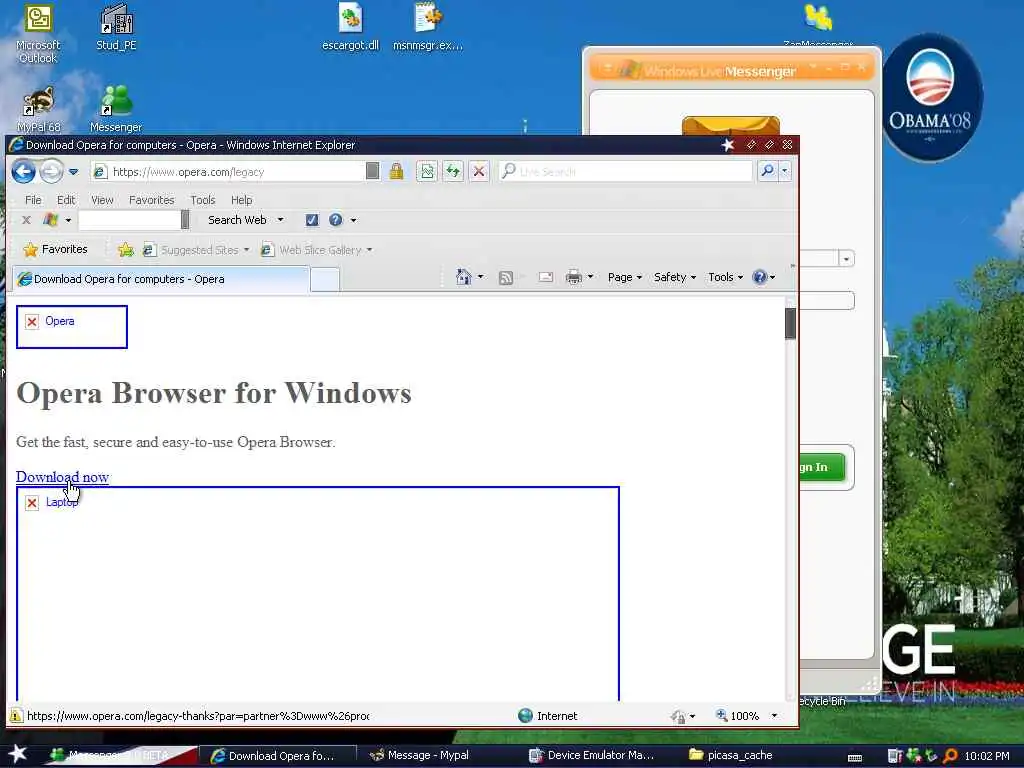Open the File menu
The height and width of the screenshot is (768, 1024).
tap(33, 200)
